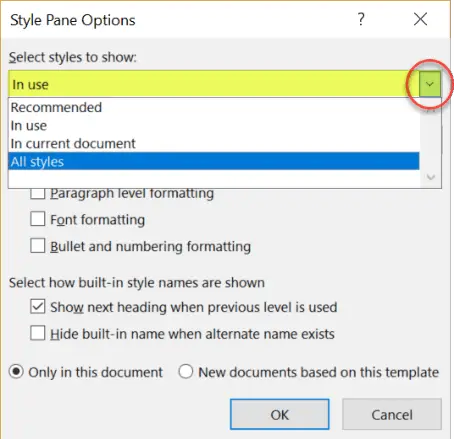Enable Font formatting checkbox
This screenshot has height=439, width=454.
coord(38,219)
